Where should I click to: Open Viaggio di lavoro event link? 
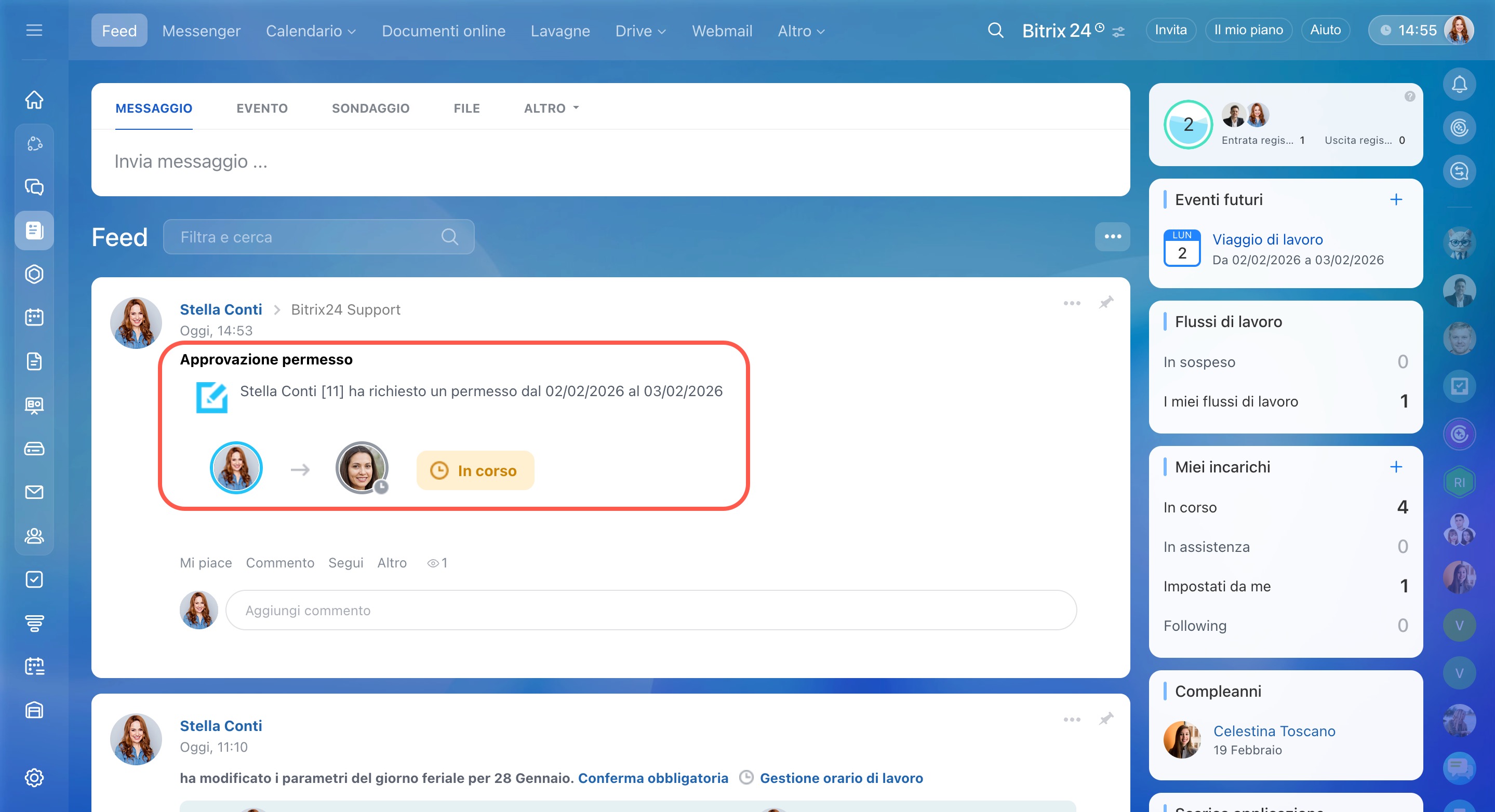[1267, 239]
